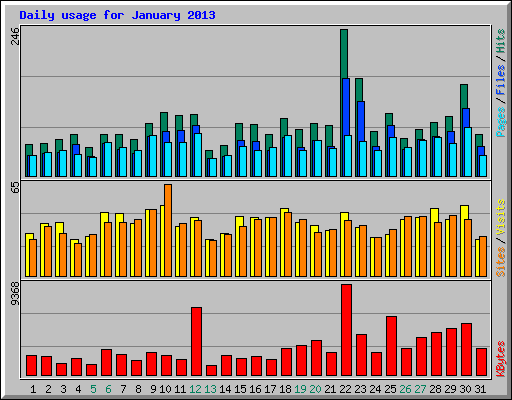Click day label 5 on the x-axis
This screenshot has height=400, width=512.
point(93,389)
